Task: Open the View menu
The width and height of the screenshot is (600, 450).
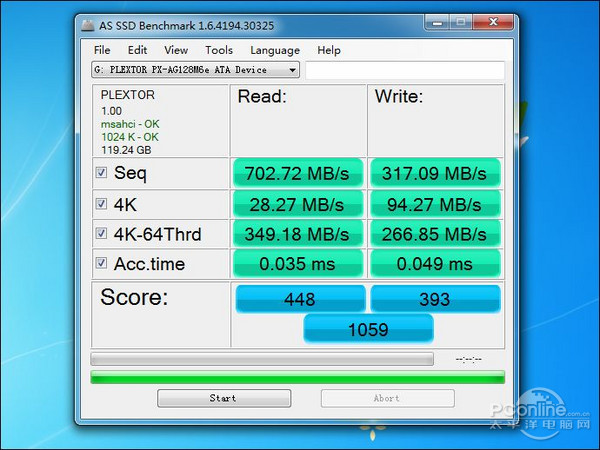Action: [176, 50]
